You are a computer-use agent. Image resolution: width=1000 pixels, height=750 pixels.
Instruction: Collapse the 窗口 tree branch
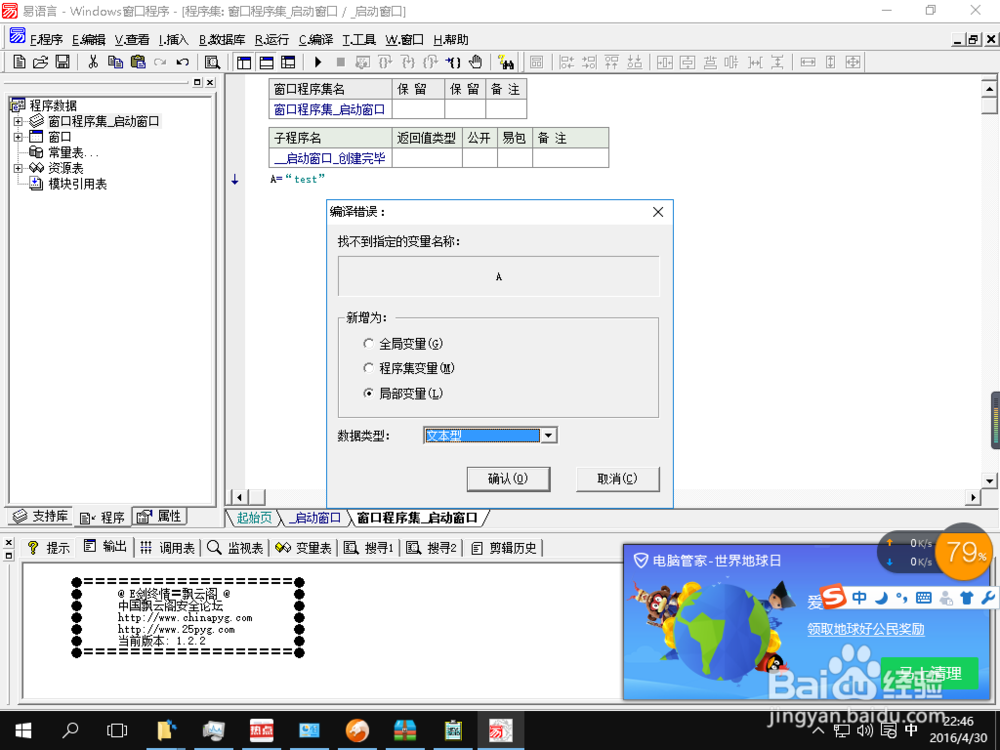tap(17, 136)
